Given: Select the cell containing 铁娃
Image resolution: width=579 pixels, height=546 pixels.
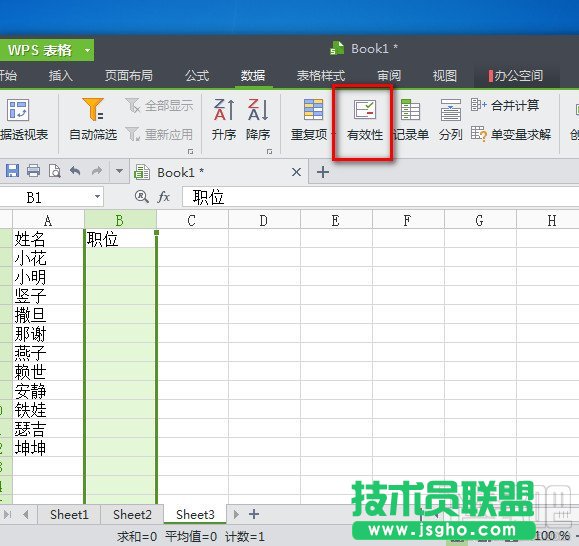Looking at the screenshot, I should coord(48,409).
